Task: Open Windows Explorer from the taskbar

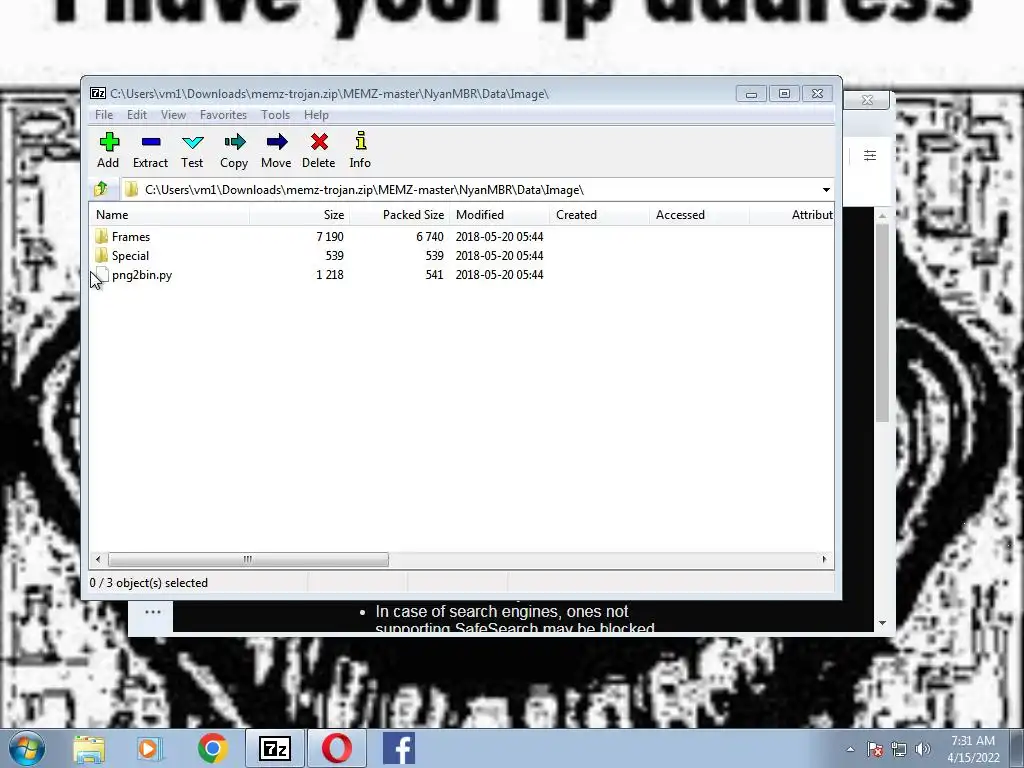Action: (x=89, y=749)
